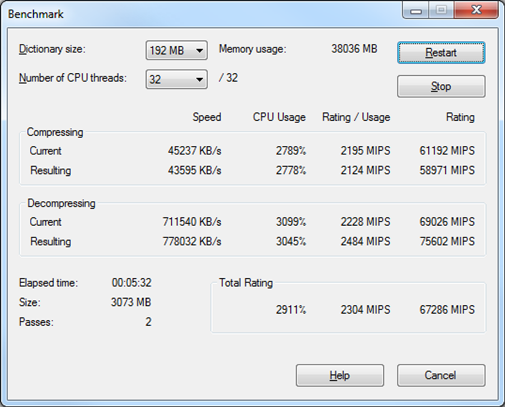Click the Passes count value
The height and width of the screenshot is (407, 505).
tap(148, 322)
